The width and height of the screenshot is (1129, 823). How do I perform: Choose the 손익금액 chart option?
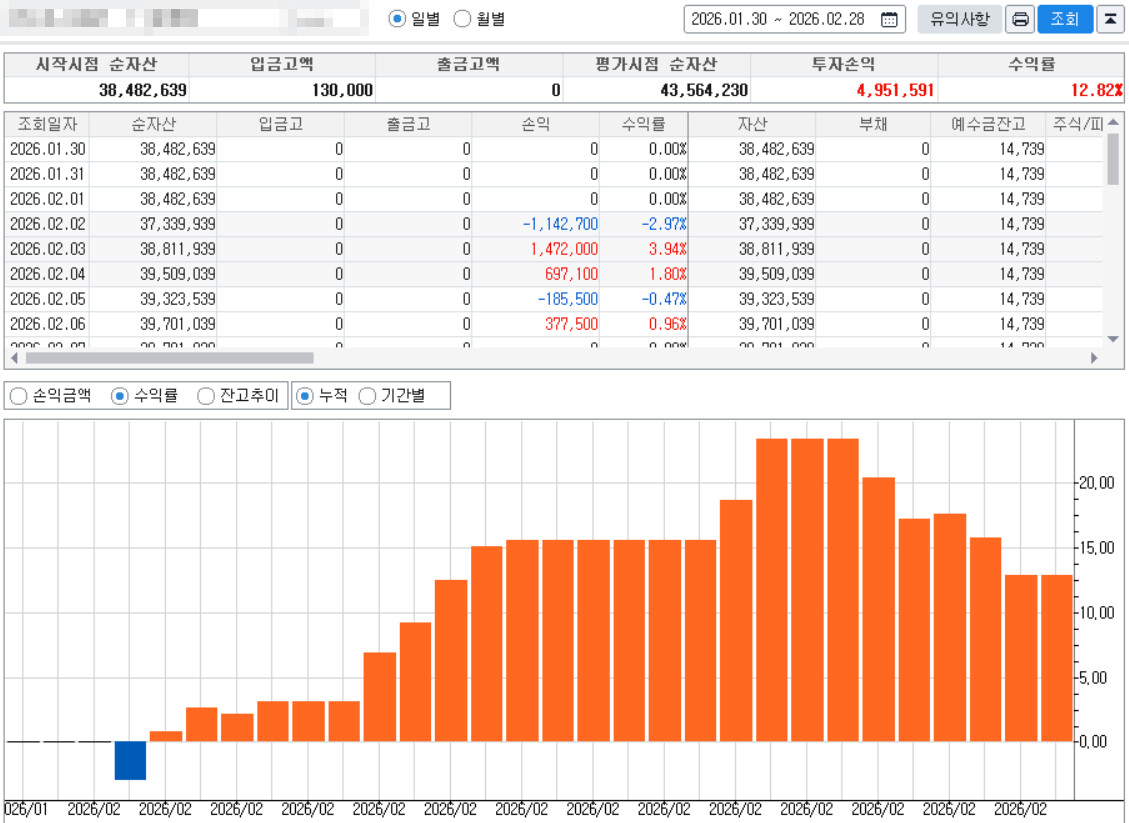click(18, 396)
